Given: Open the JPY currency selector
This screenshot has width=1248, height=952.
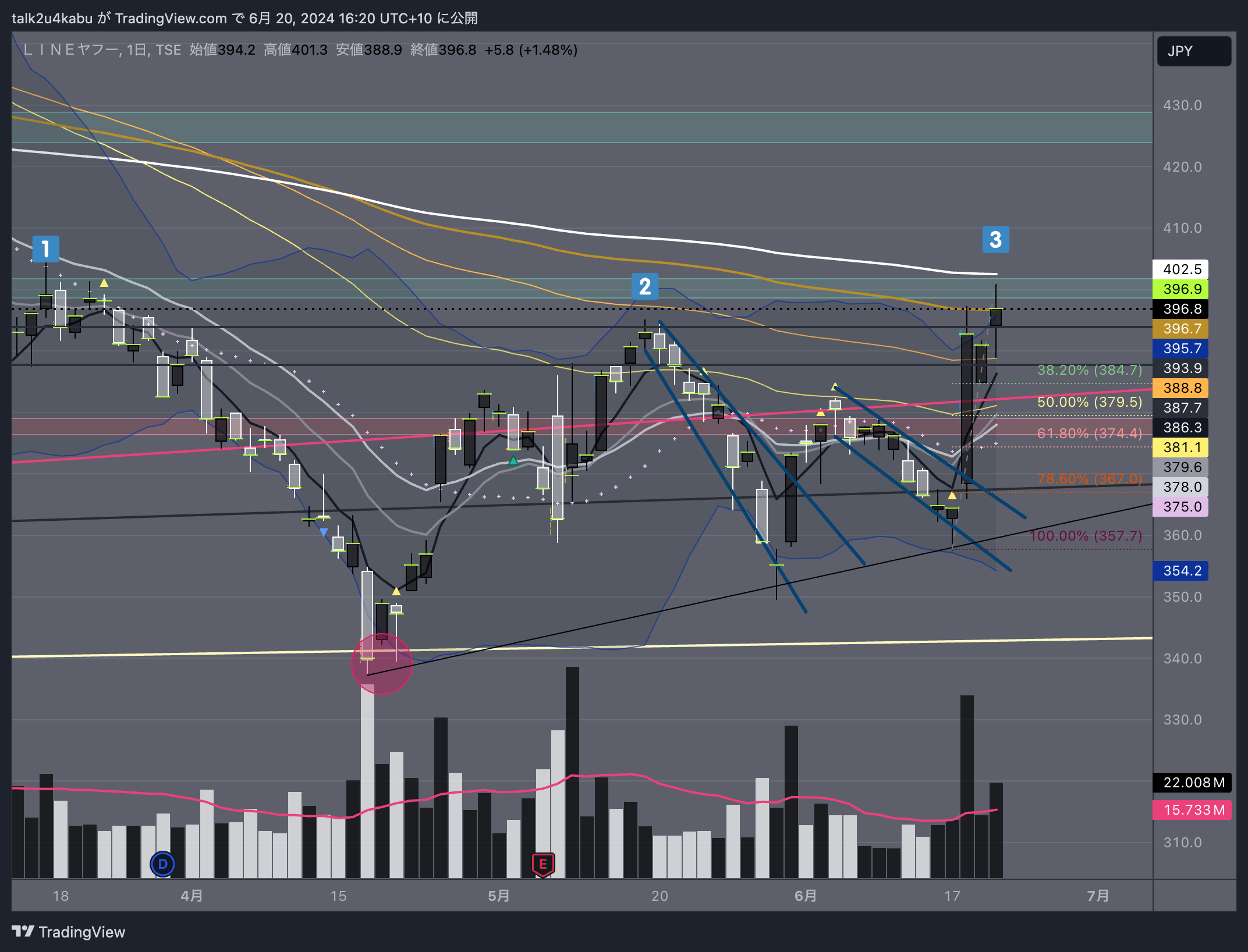Looking at the screenshot, I should [1194, 51].
